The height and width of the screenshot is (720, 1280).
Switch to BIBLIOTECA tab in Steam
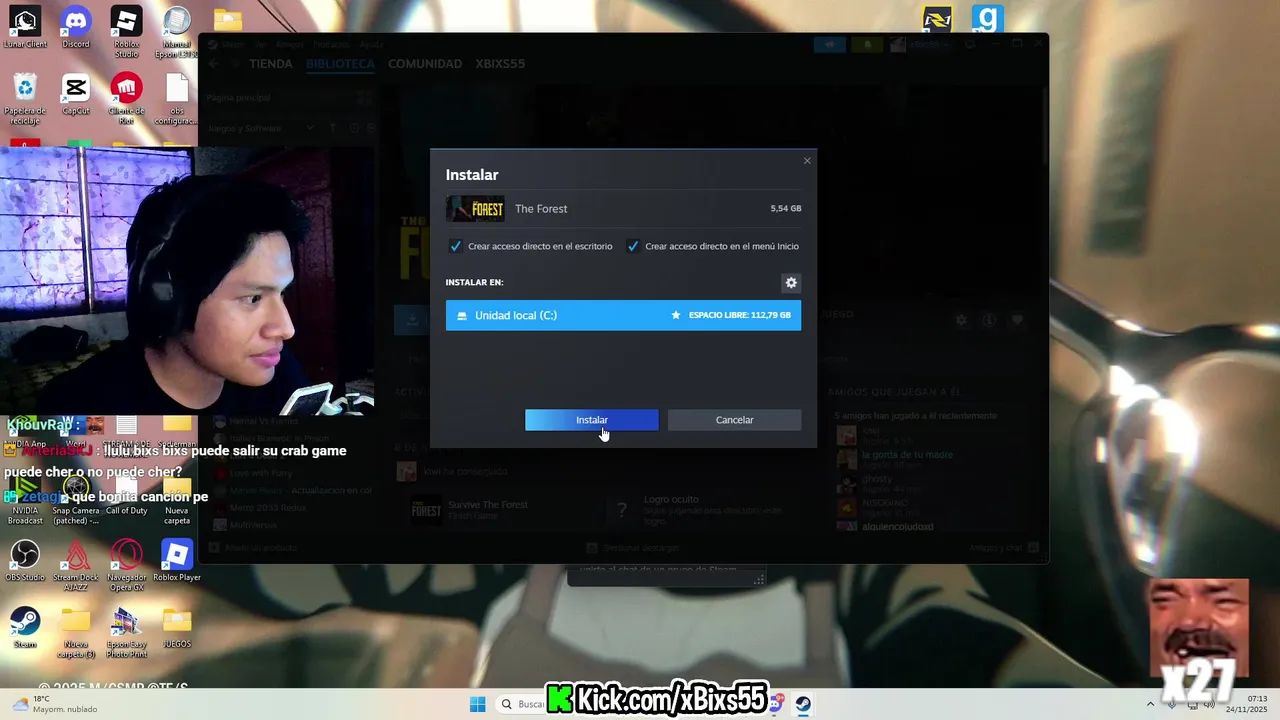(x=340, y=64)
